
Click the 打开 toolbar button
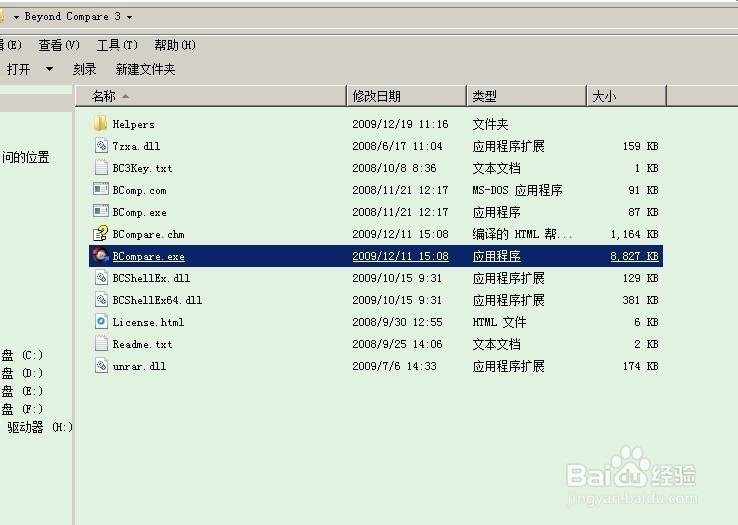[x=18, y=69]
